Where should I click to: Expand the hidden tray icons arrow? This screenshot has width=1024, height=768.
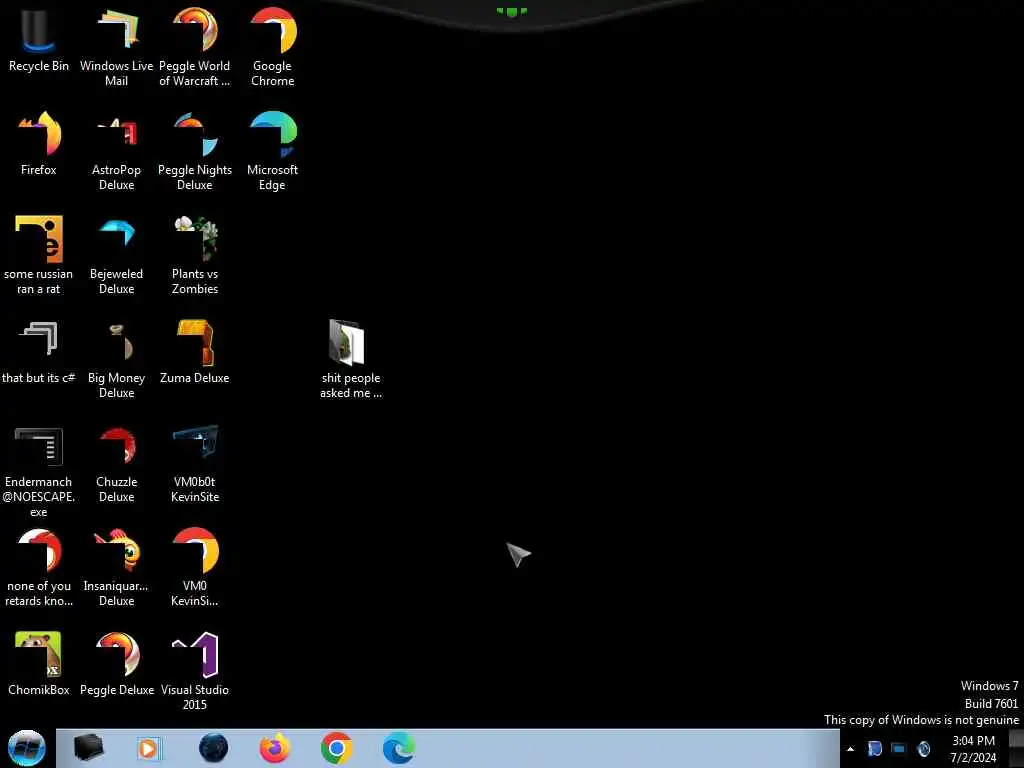(x=850, y=749)
